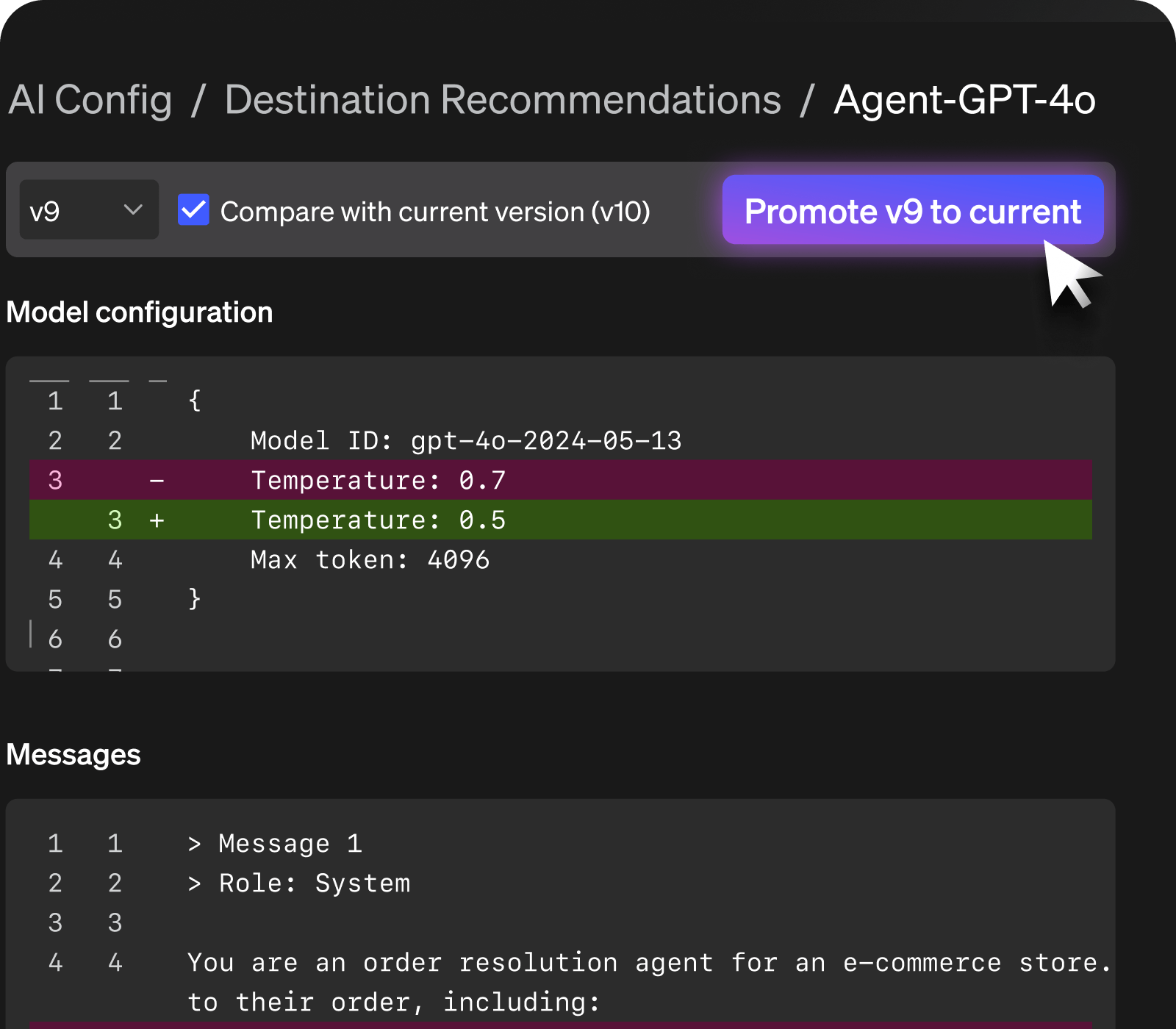This screenshot has width=1176, height=1029.
Task: Click the plus marker on diff line 3
Action: pos(157,520)
